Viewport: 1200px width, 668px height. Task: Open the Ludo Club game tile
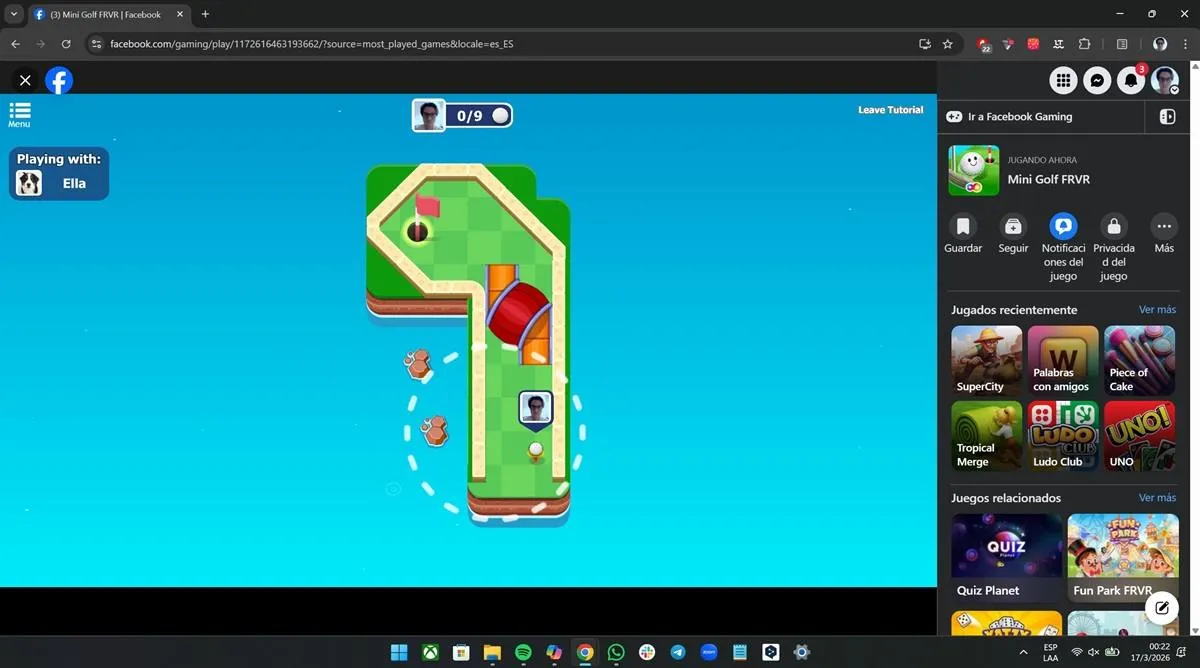pyautogui.click(x=1063, y=436)
